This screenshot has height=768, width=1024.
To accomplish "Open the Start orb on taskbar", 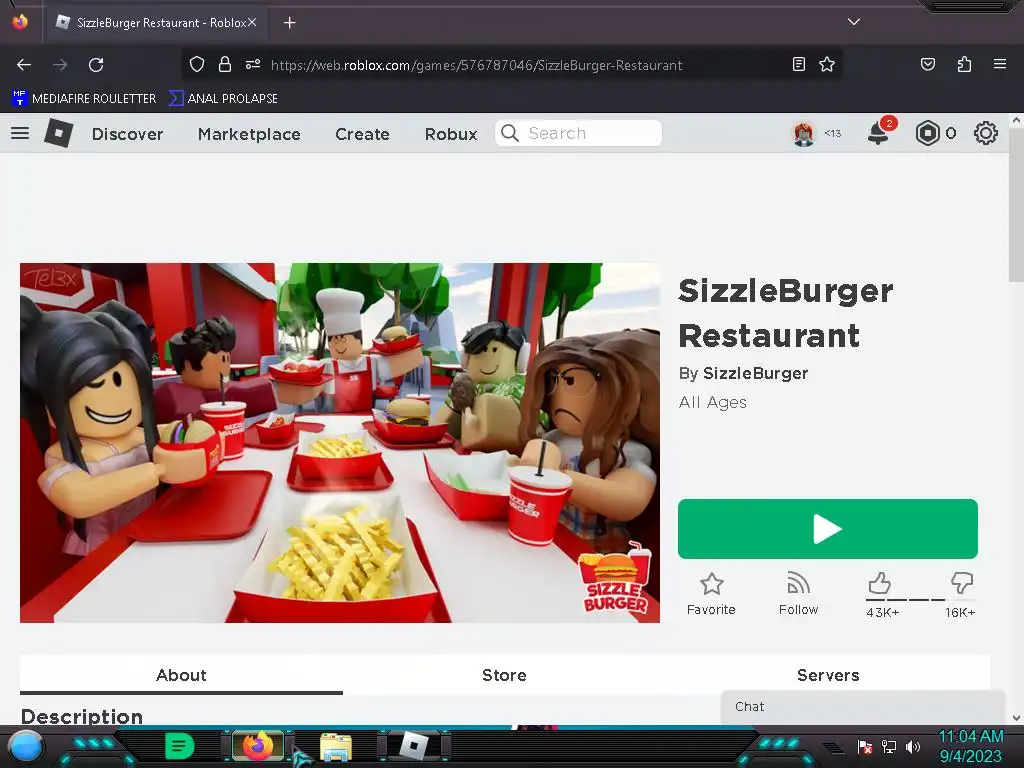I will point(26,747).
